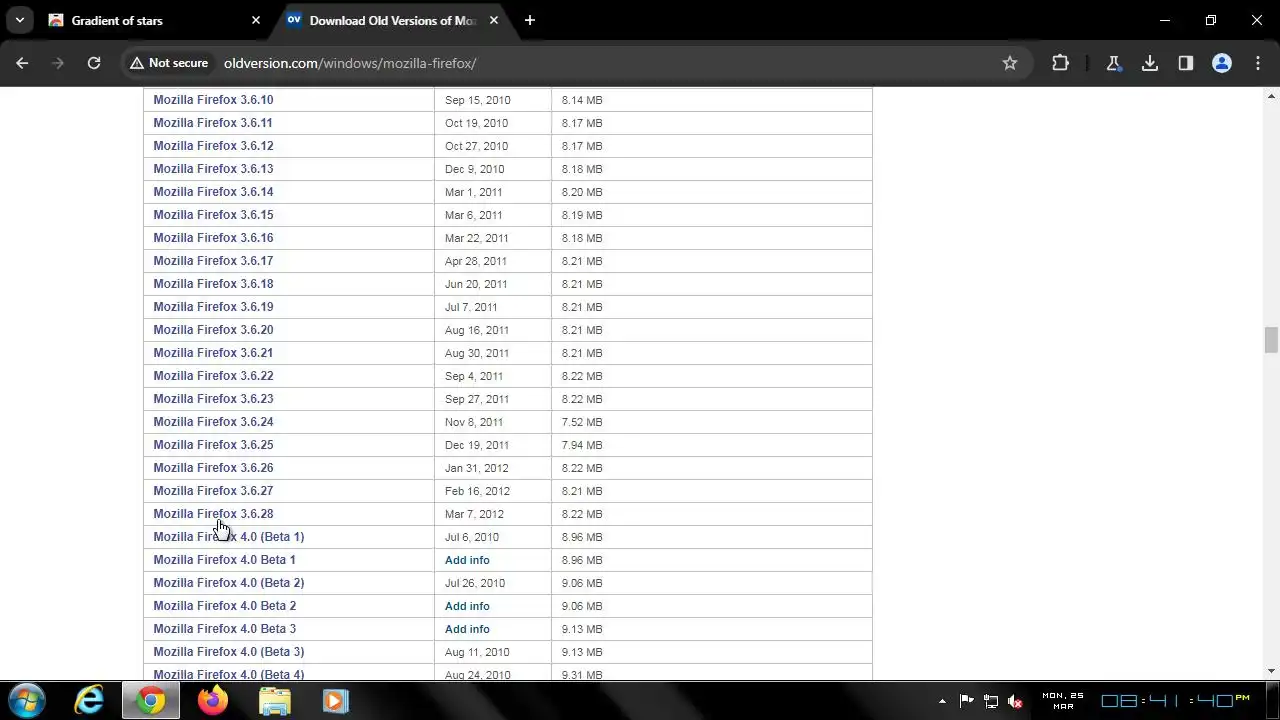The height and width of the screenshot is (720, 1280).
Task: Open Mozilla Firefox 3.6.17 link
Action: pyautogui.click(x=213, y=261)
